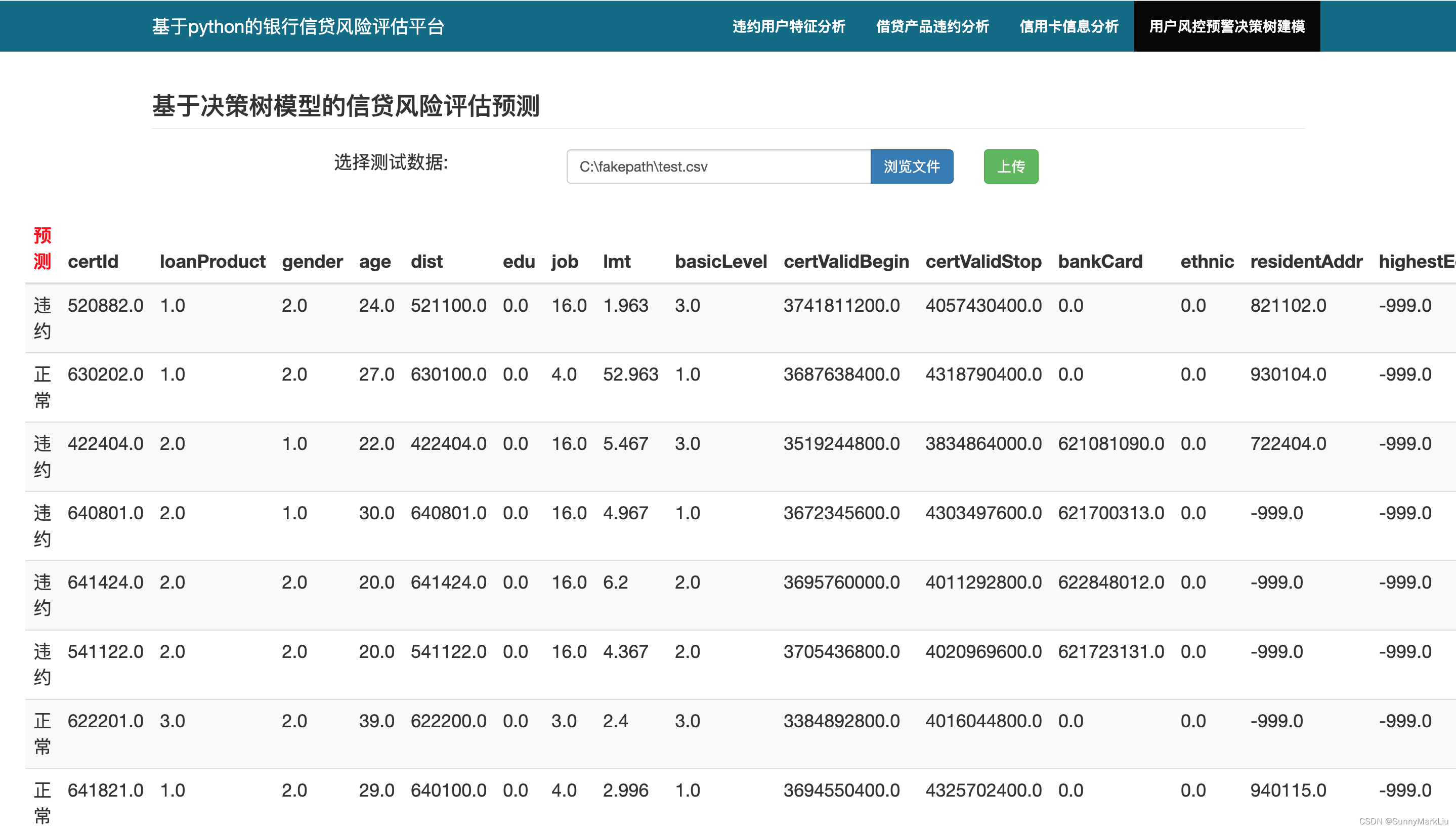Click the certId column header
Viewport: 1456px width, 831px height.
pos(93,262)
